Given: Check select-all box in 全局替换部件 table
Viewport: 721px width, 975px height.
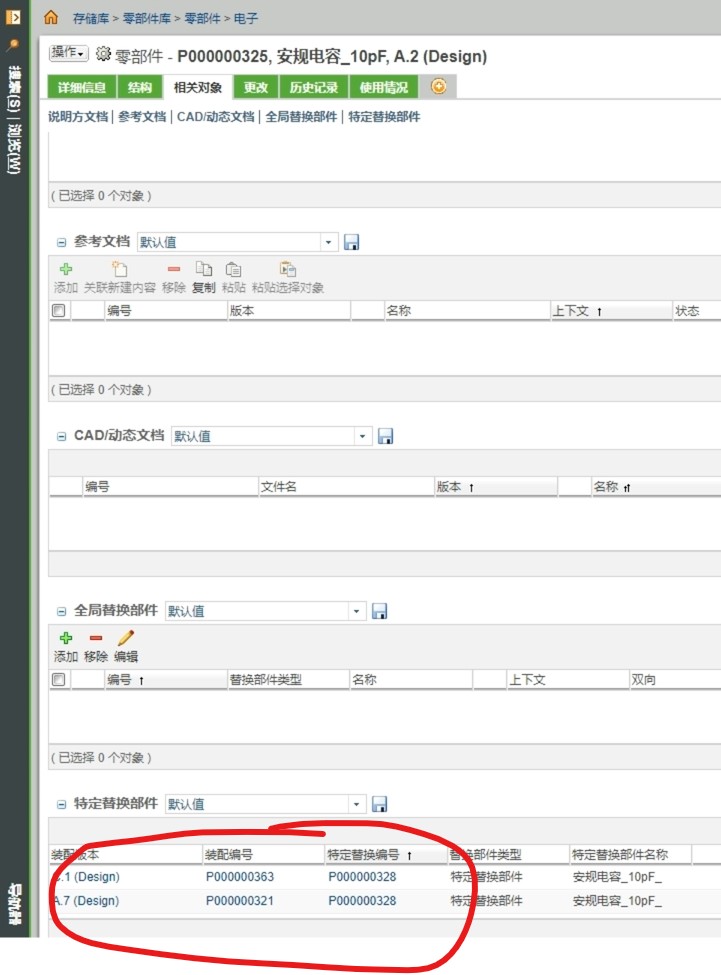Looking at the screenshot, I should [x=58, y=679].
